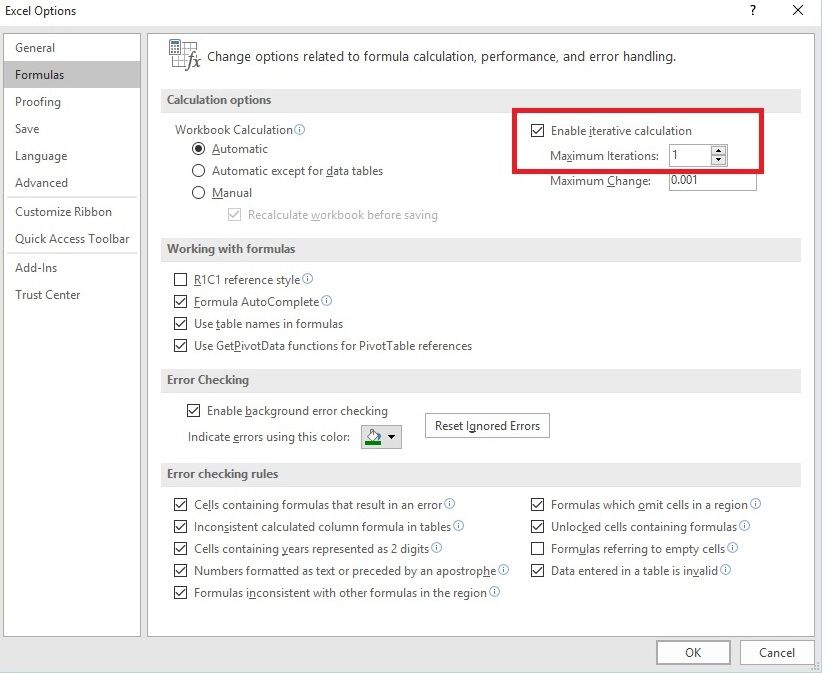831x673 pixels.
Task: Open the Quick Access Toolbar category
Action: 72,239
